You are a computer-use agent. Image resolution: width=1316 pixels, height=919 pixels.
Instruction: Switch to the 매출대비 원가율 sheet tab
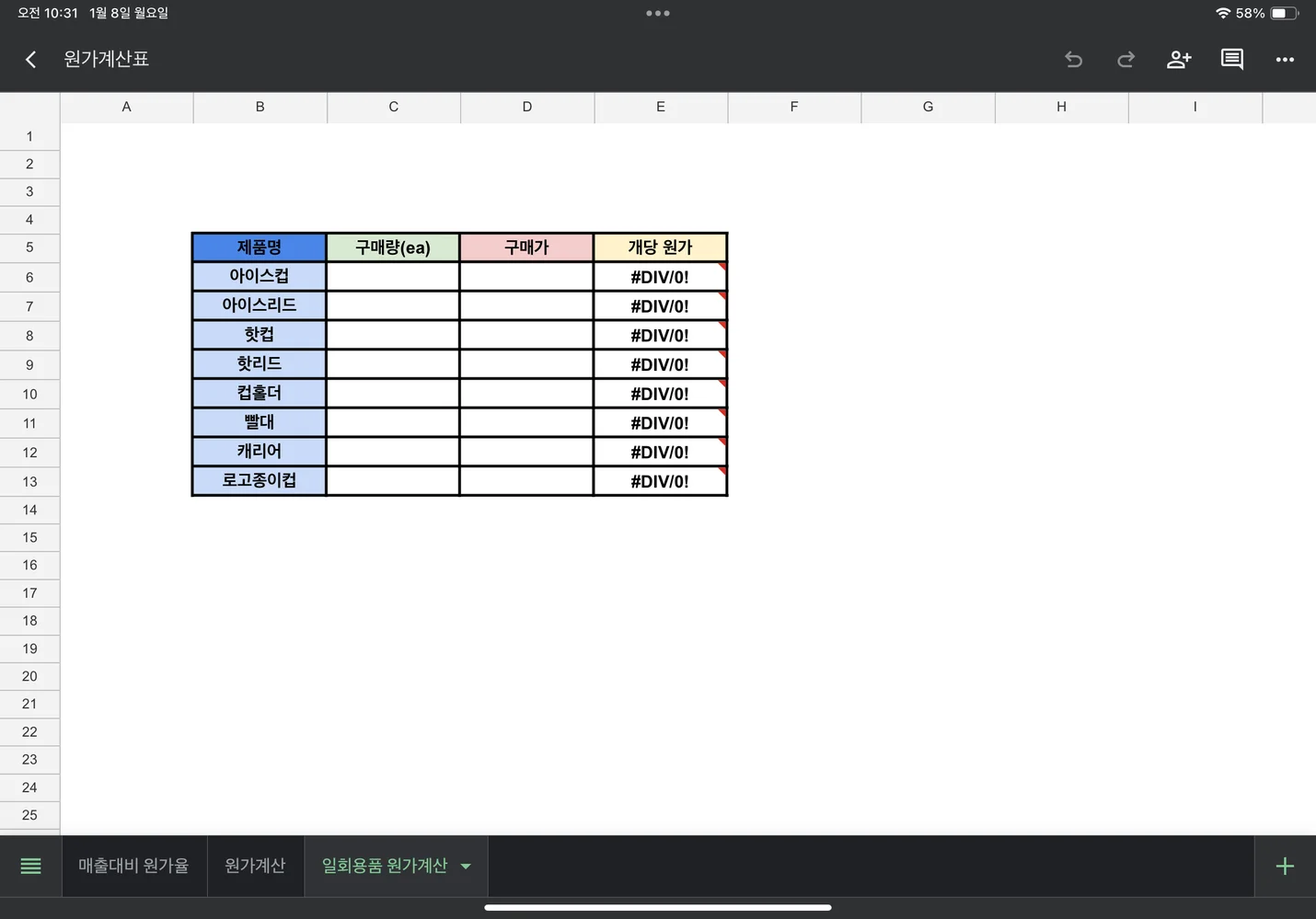pyautogui.click(x=133, y=866)
